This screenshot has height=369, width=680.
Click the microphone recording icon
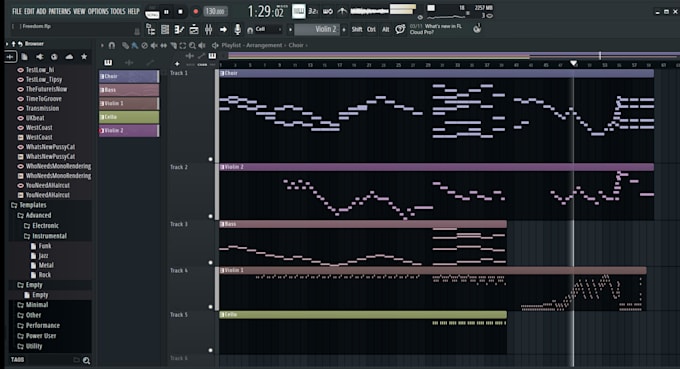tap(238, 29)
